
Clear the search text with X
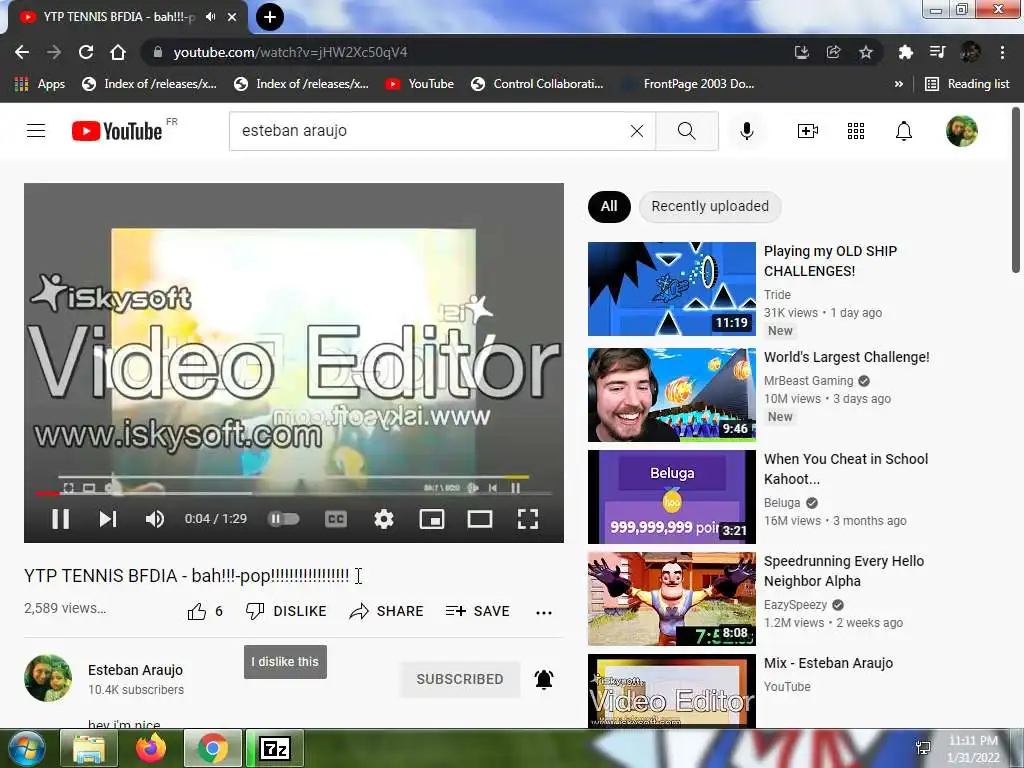point(637,131)
